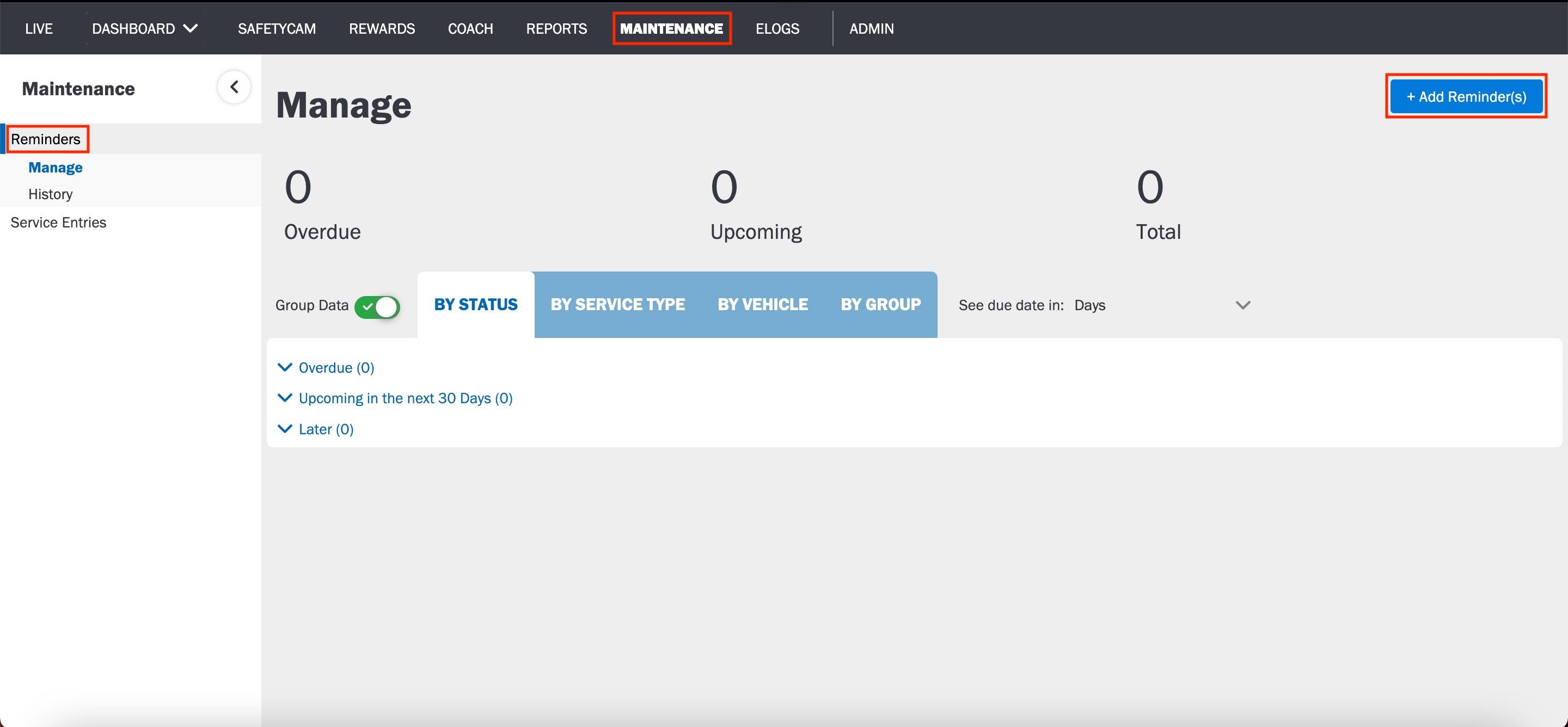
Task: Click the Add Reminder(s) button
Action: [1466, 96]
